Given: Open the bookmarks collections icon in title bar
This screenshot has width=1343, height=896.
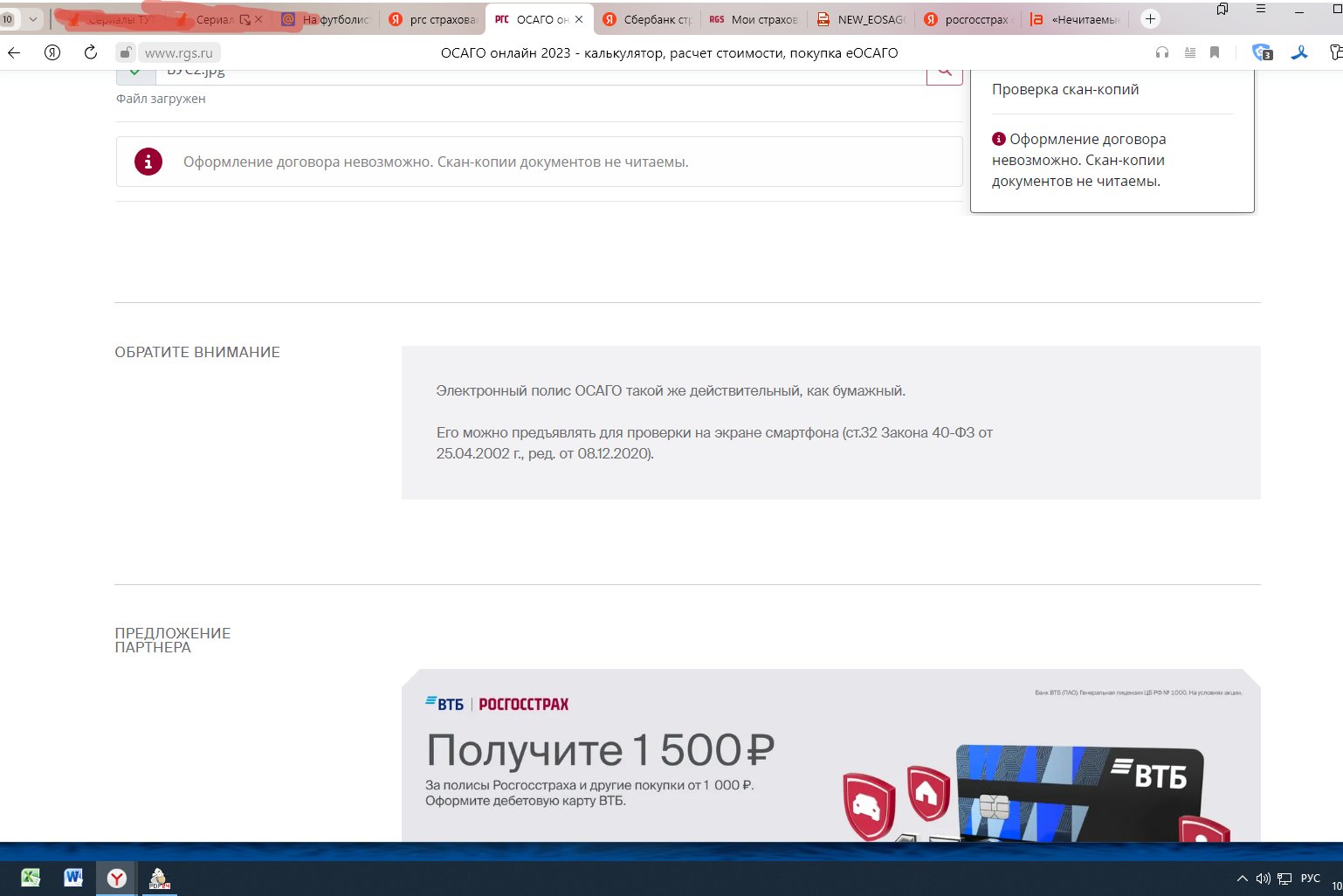Looking at the screenshot, I should (x=1222, y=9).
